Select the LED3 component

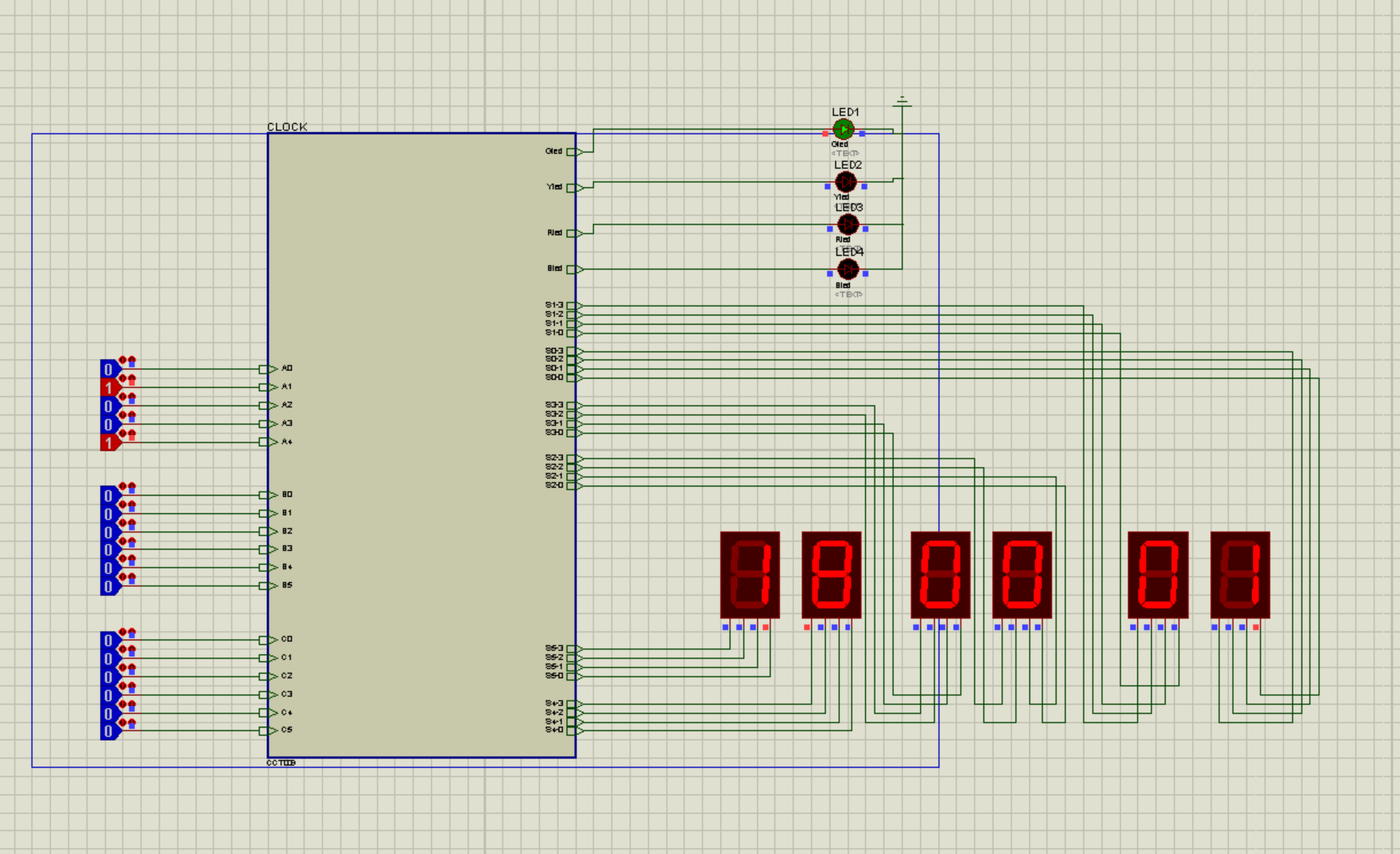tap(847, 224)
